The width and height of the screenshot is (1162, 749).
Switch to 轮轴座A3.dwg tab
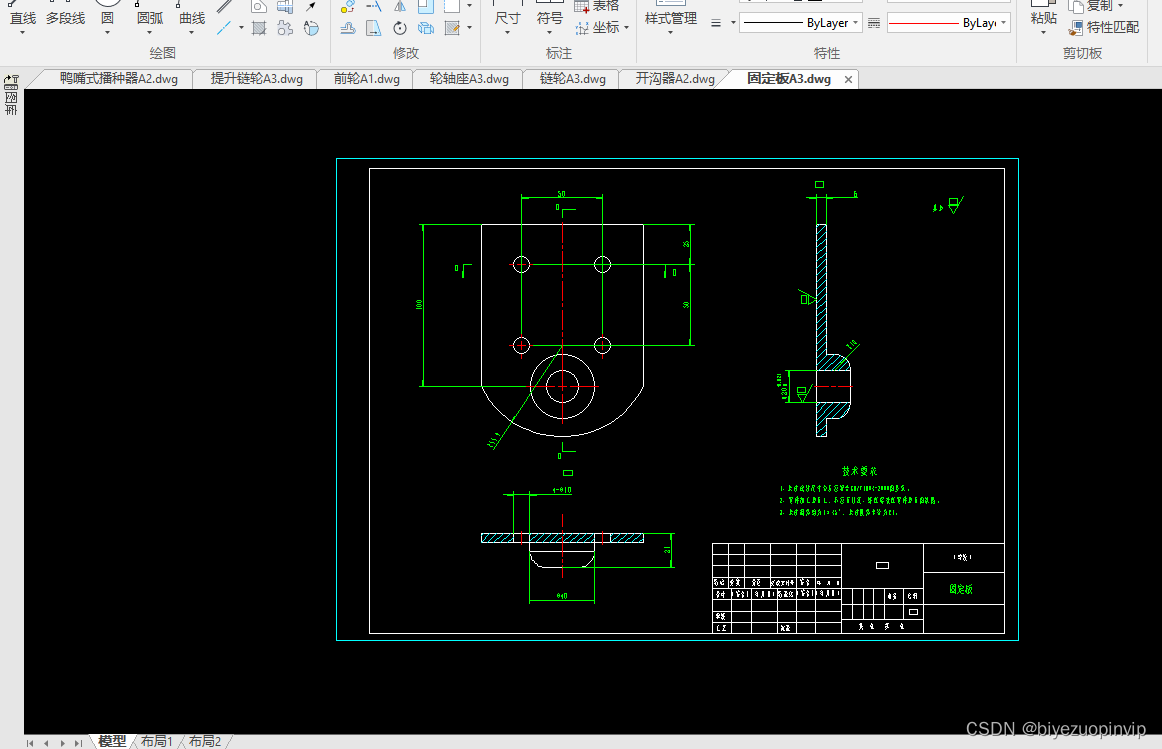tap(469, 79)
